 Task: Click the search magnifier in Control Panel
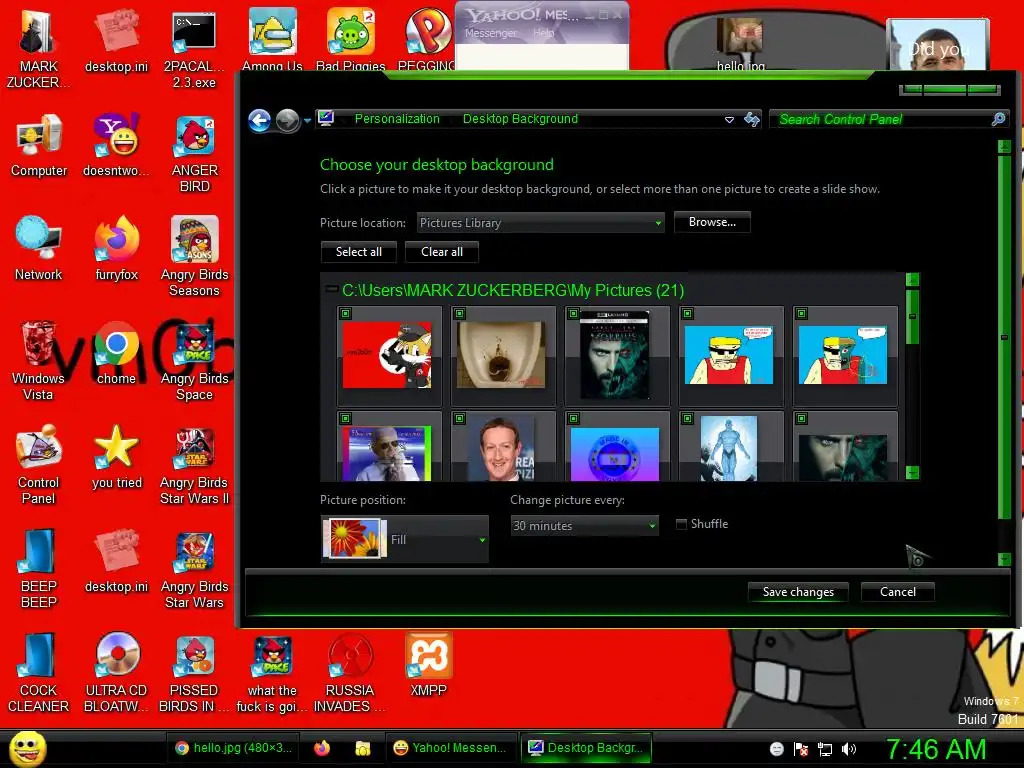pos(998,119)
